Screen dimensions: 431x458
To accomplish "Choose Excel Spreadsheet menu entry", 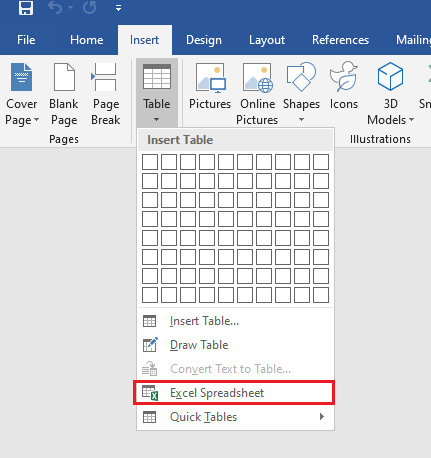I will (234, 393).
